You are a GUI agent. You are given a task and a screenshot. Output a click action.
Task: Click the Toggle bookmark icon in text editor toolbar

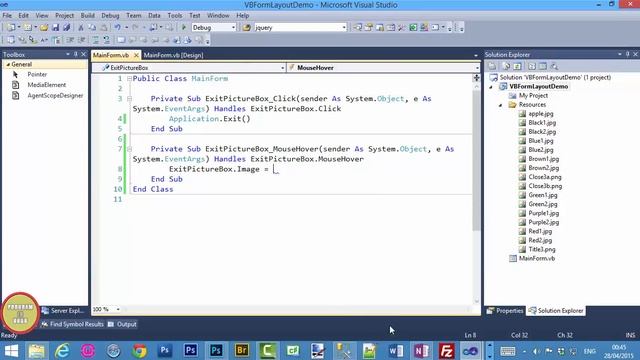tap(121, 40)
